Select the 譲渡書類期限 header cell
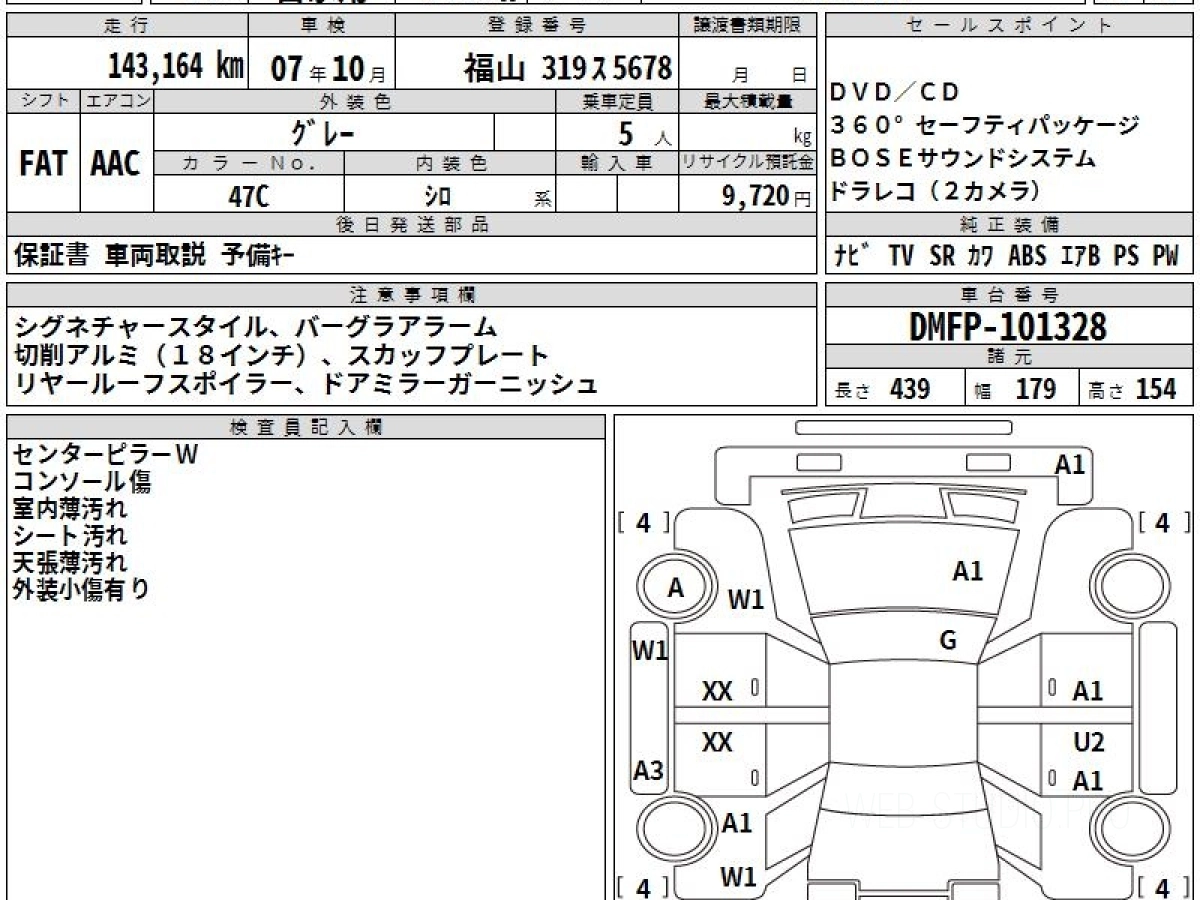The width and height of the screenshot is (1200, 900). click(747, 26)
